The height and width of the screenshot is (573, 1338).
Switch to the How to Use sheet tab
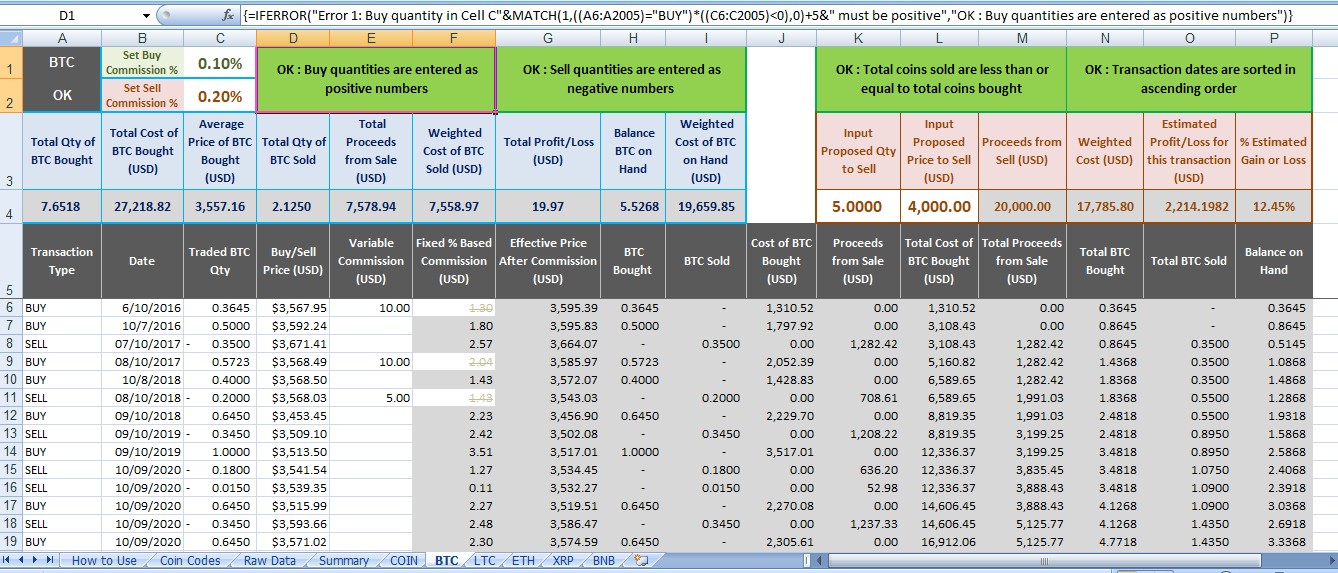tap(104, 561)
